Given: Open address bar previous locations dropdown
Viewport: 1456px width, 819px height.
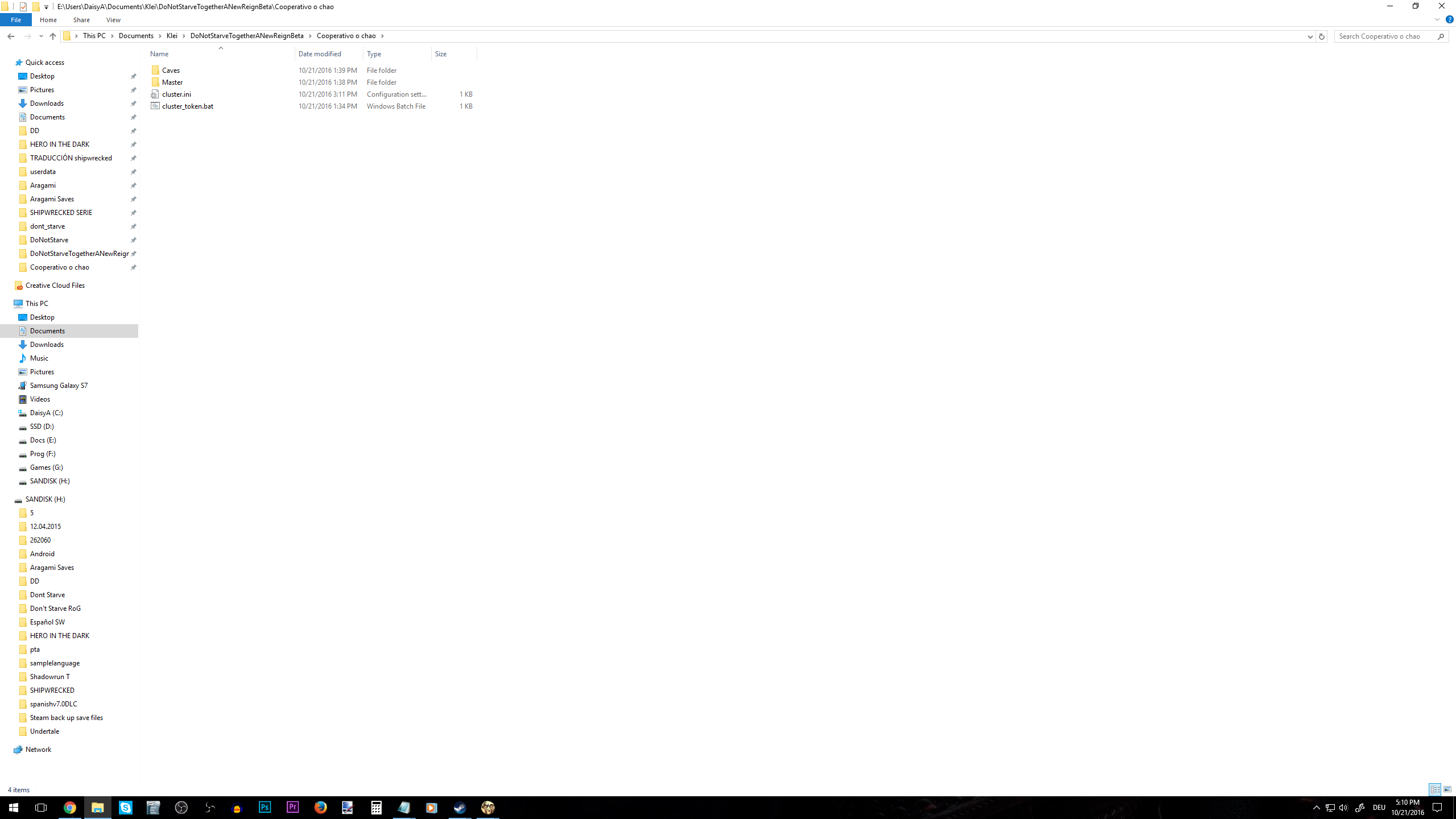Looking at the screenshot, I should pos(1310,36).
